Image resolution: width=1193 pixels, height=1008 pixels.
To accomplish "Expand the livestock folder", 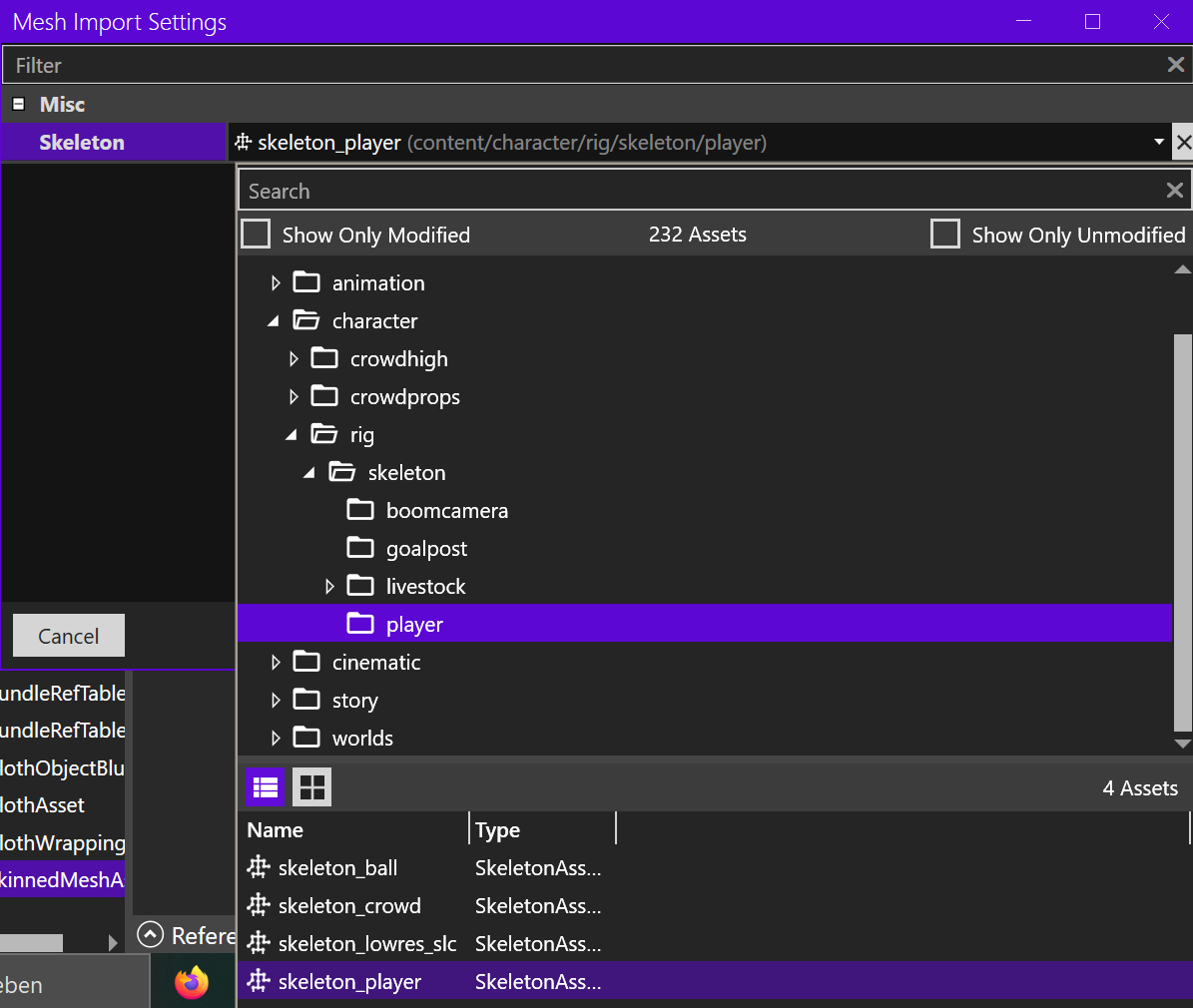I will 329,587.
